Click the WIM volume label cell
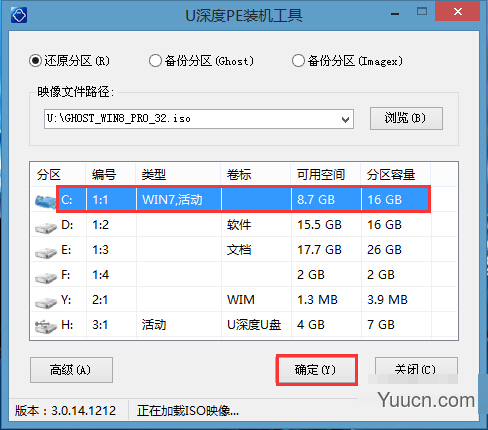Screen dimensions: 488x430 click(241, 300)
